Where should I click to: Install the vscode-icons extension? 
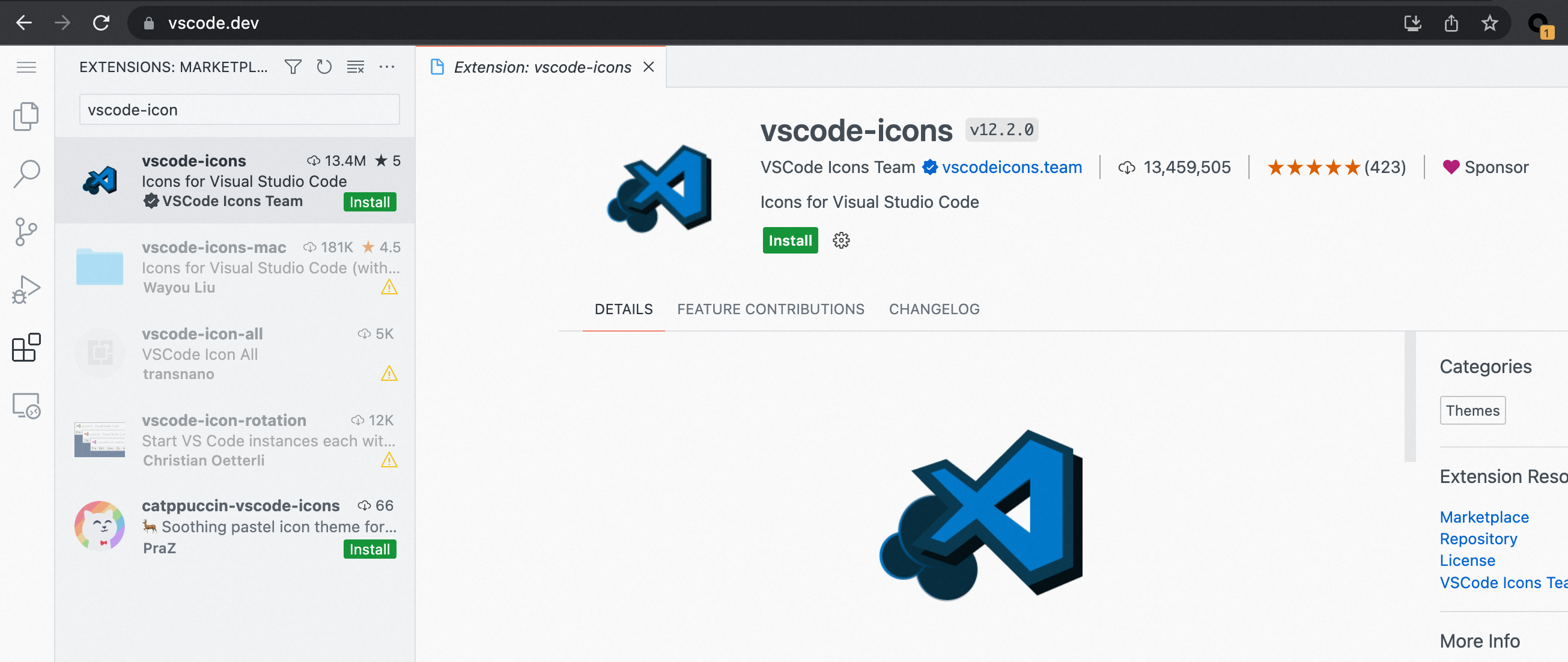pos(789,240)
